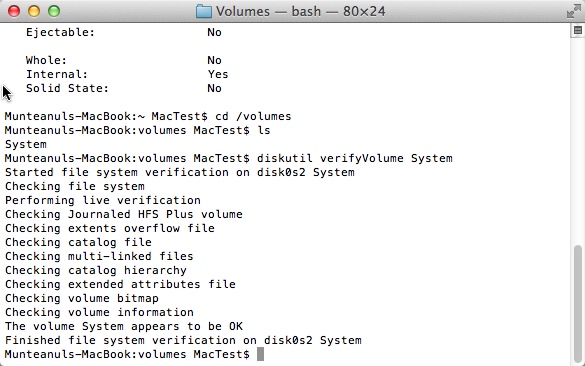Click the last 'Munteanuls-MacBook:volumes MacTest$' prompt
Screen dimensions: 585x366
[127, 354]
